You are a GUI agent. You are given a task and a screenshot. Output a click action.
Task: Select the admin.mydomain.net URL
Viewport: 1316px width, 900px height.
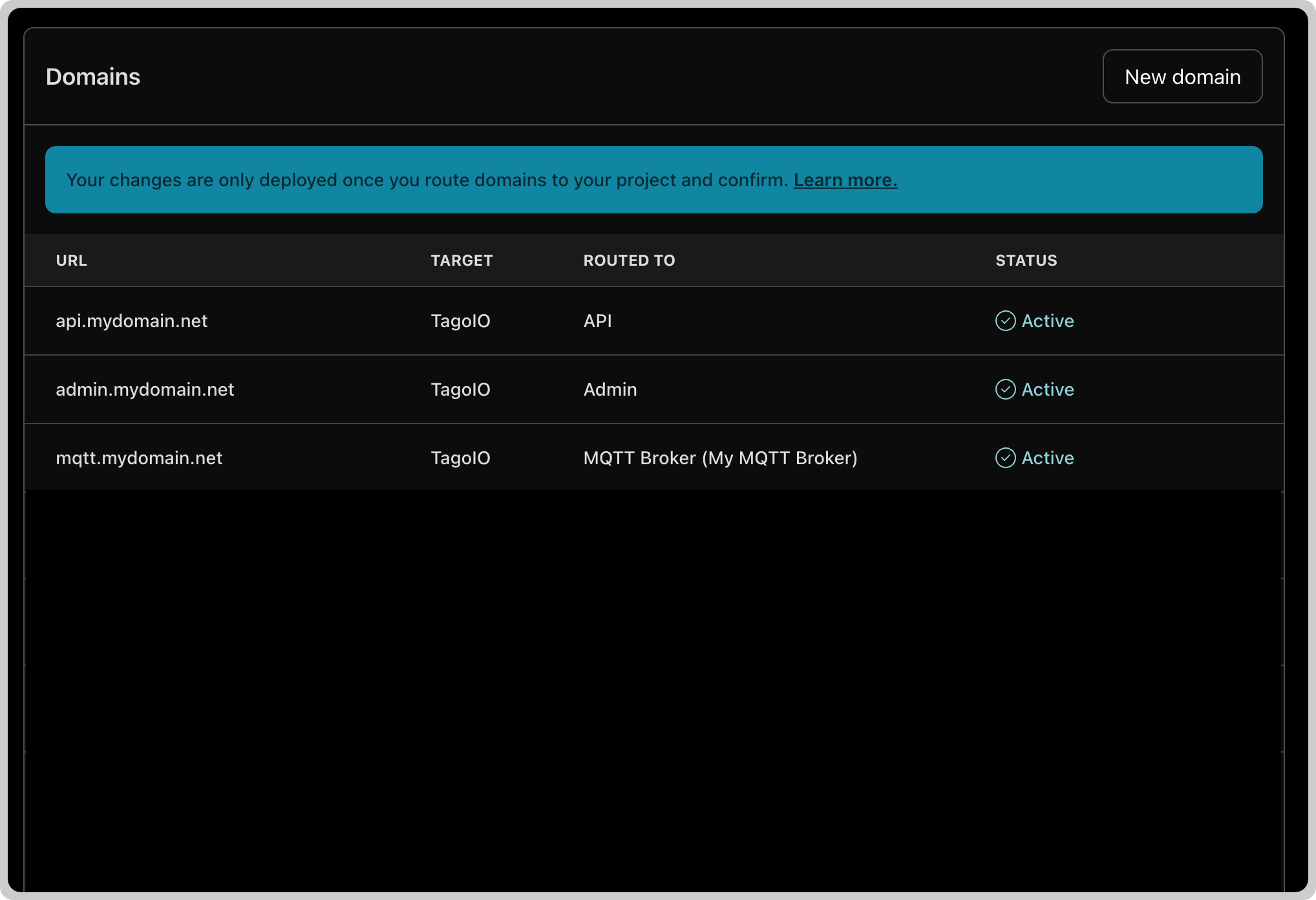click(x=145, y=389)
